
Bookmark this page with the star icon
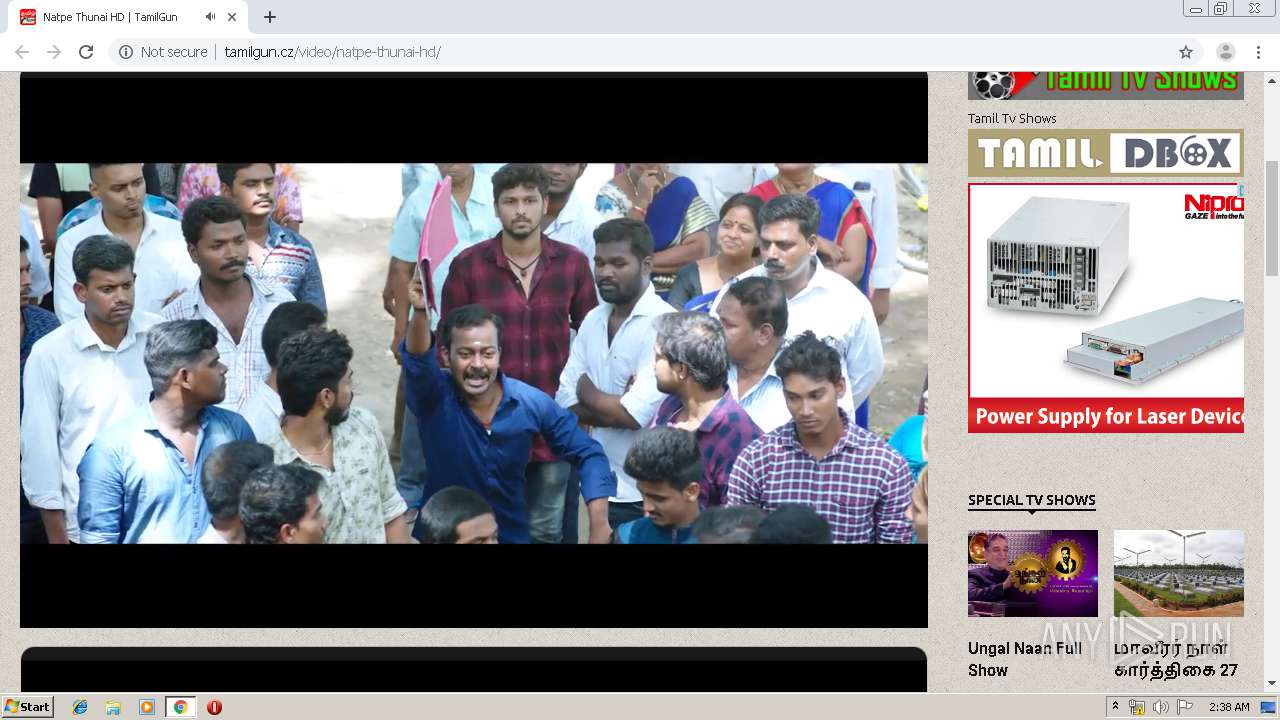coord(1186,52)
